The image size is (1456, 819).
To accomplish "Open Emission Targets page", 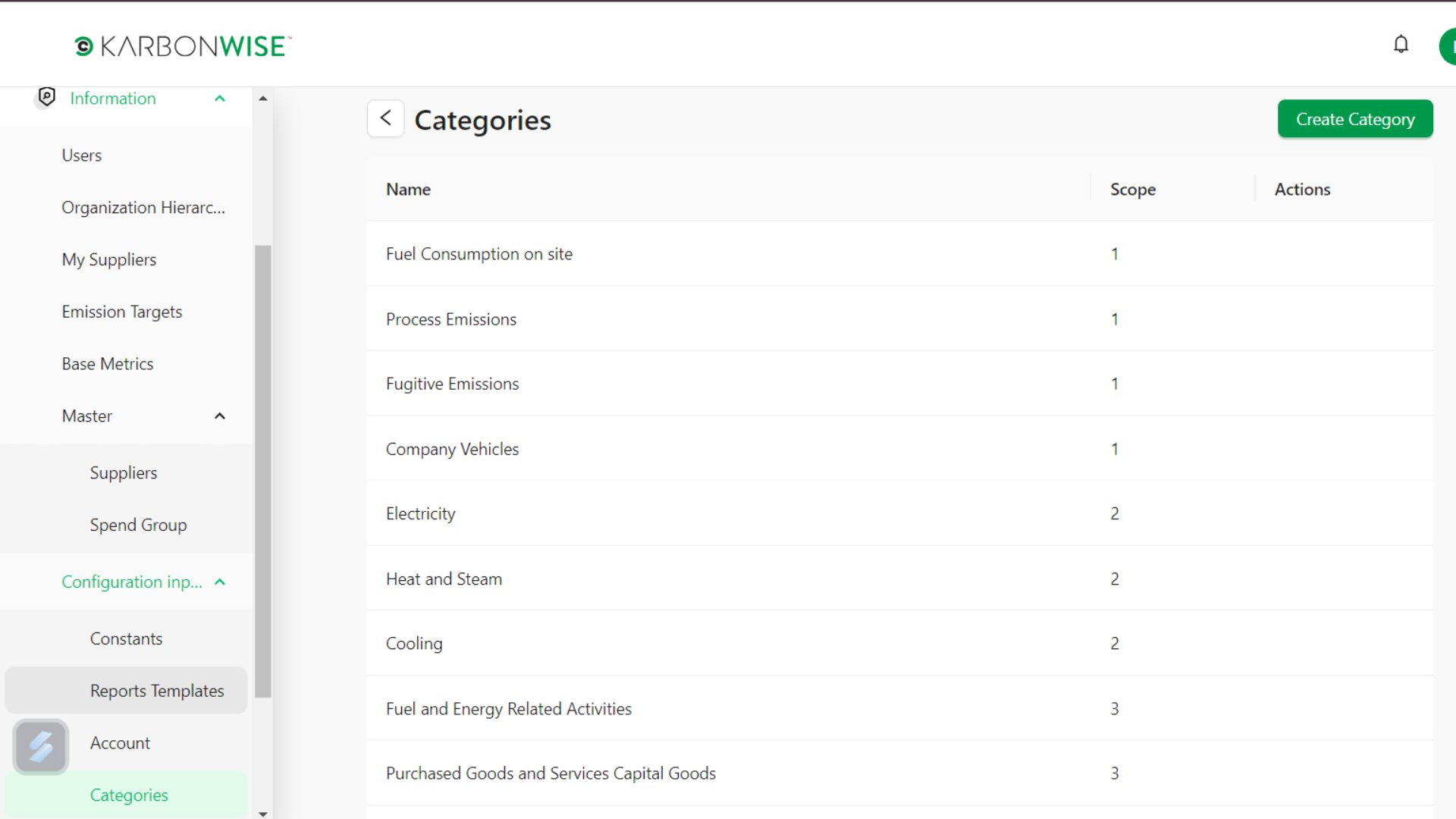I will [121, 311].
